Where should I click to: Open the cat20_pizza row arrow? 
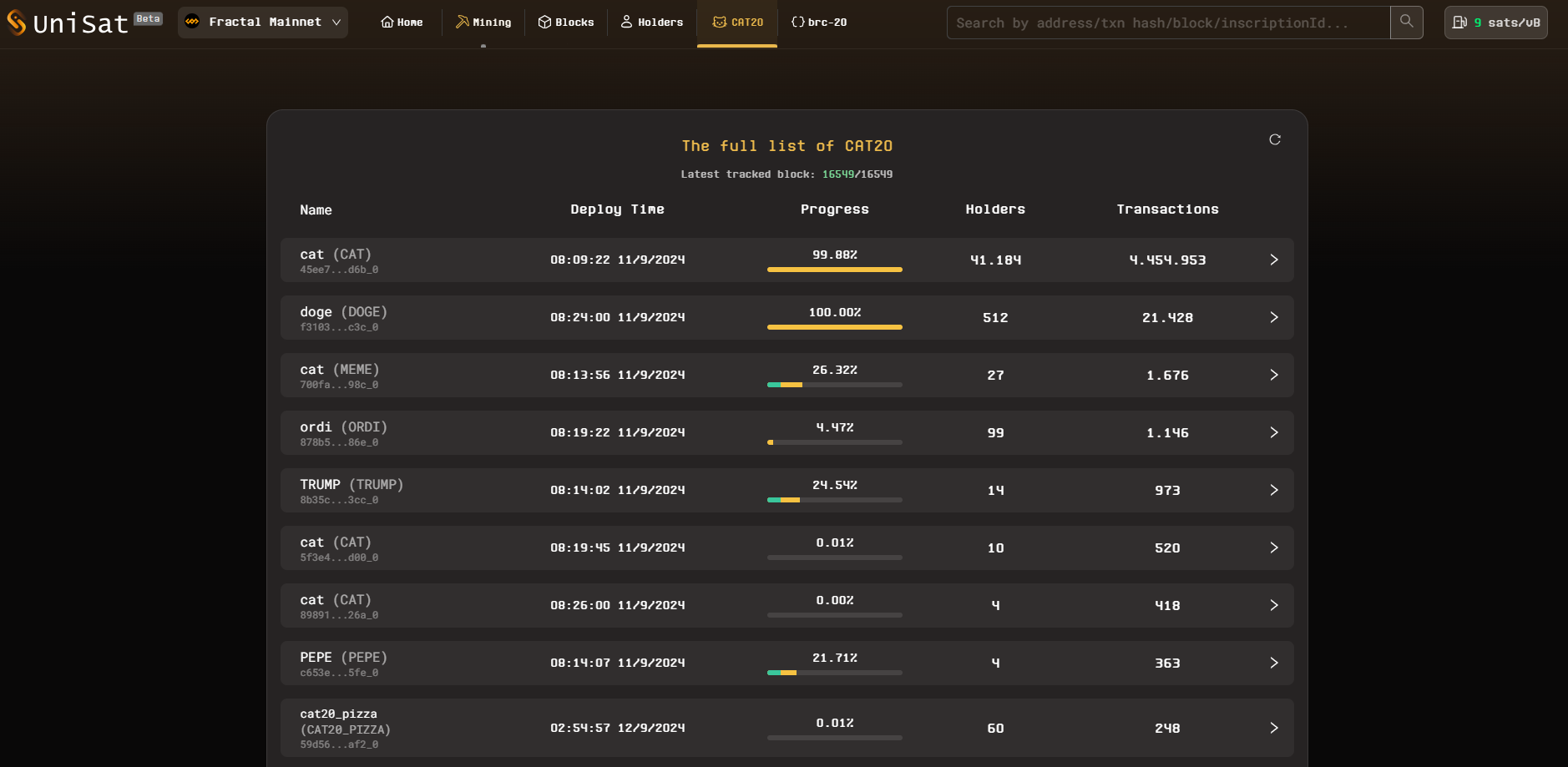pos(1274,728)
